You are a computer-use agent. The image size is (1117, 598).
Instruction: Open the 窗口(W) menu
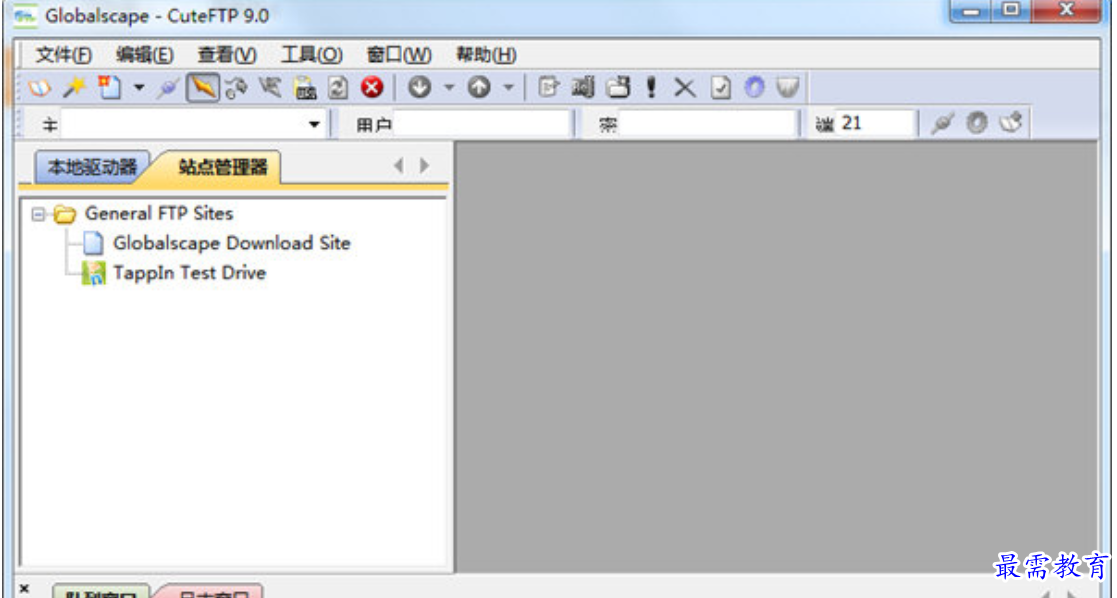coord(399,55)
